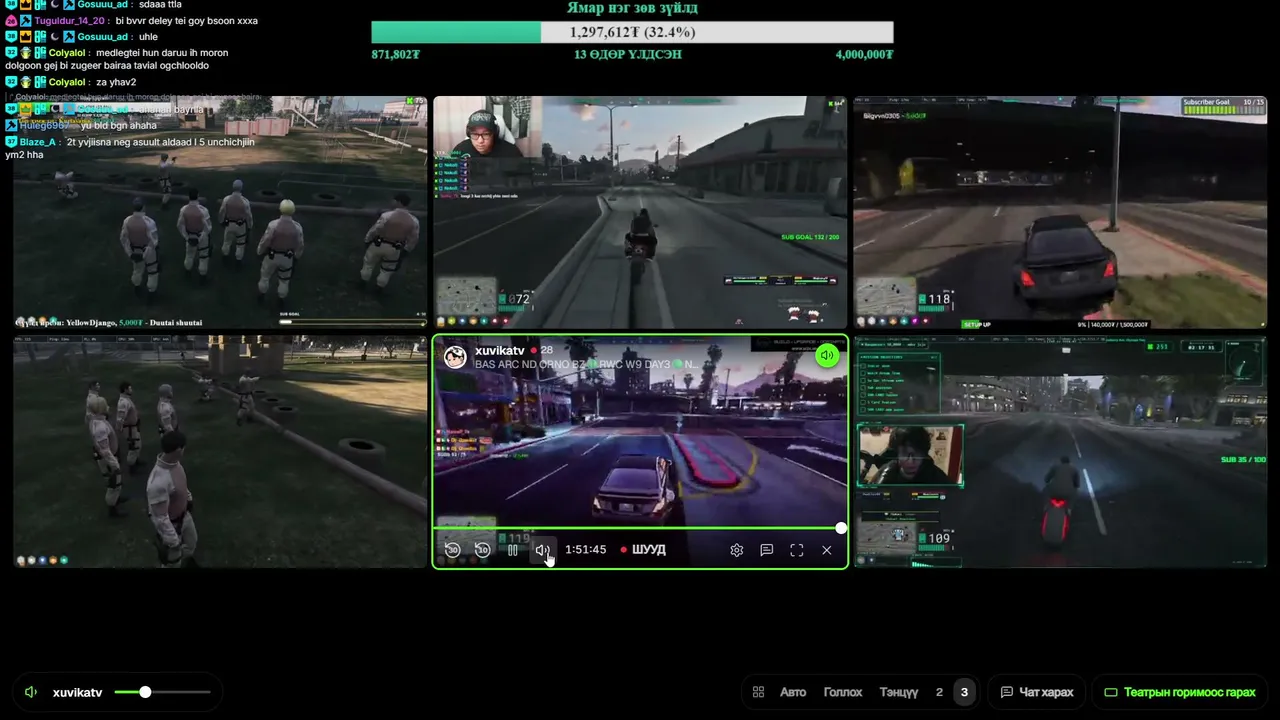Select the bottom-left officers stream tile
Viewport: 1280px width, 720px height.
coord(220,452)
